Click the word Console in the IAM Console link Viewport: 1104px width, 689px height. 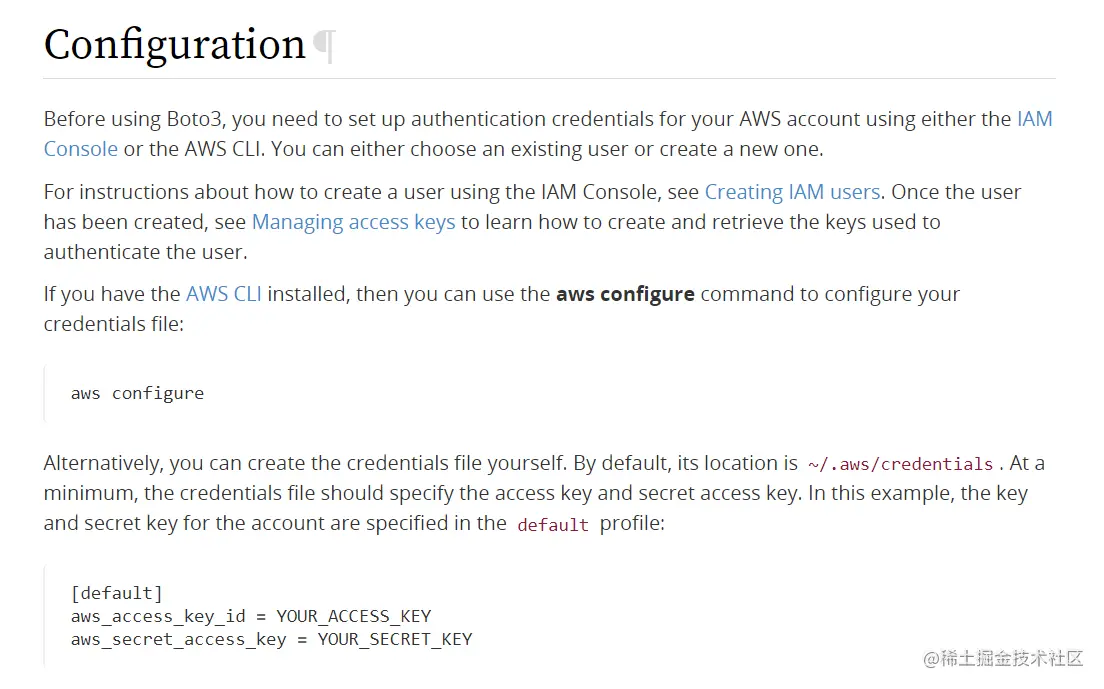tap(80, 149)
